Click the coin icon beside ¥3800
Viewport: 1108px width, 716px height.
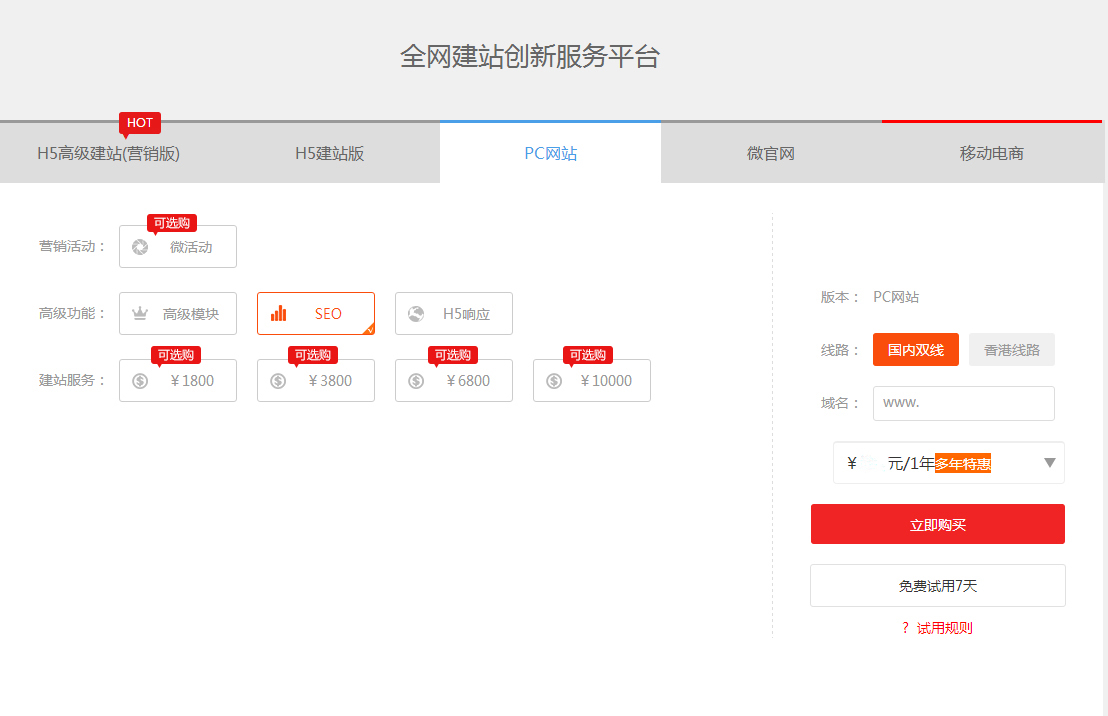coord(278,381)
